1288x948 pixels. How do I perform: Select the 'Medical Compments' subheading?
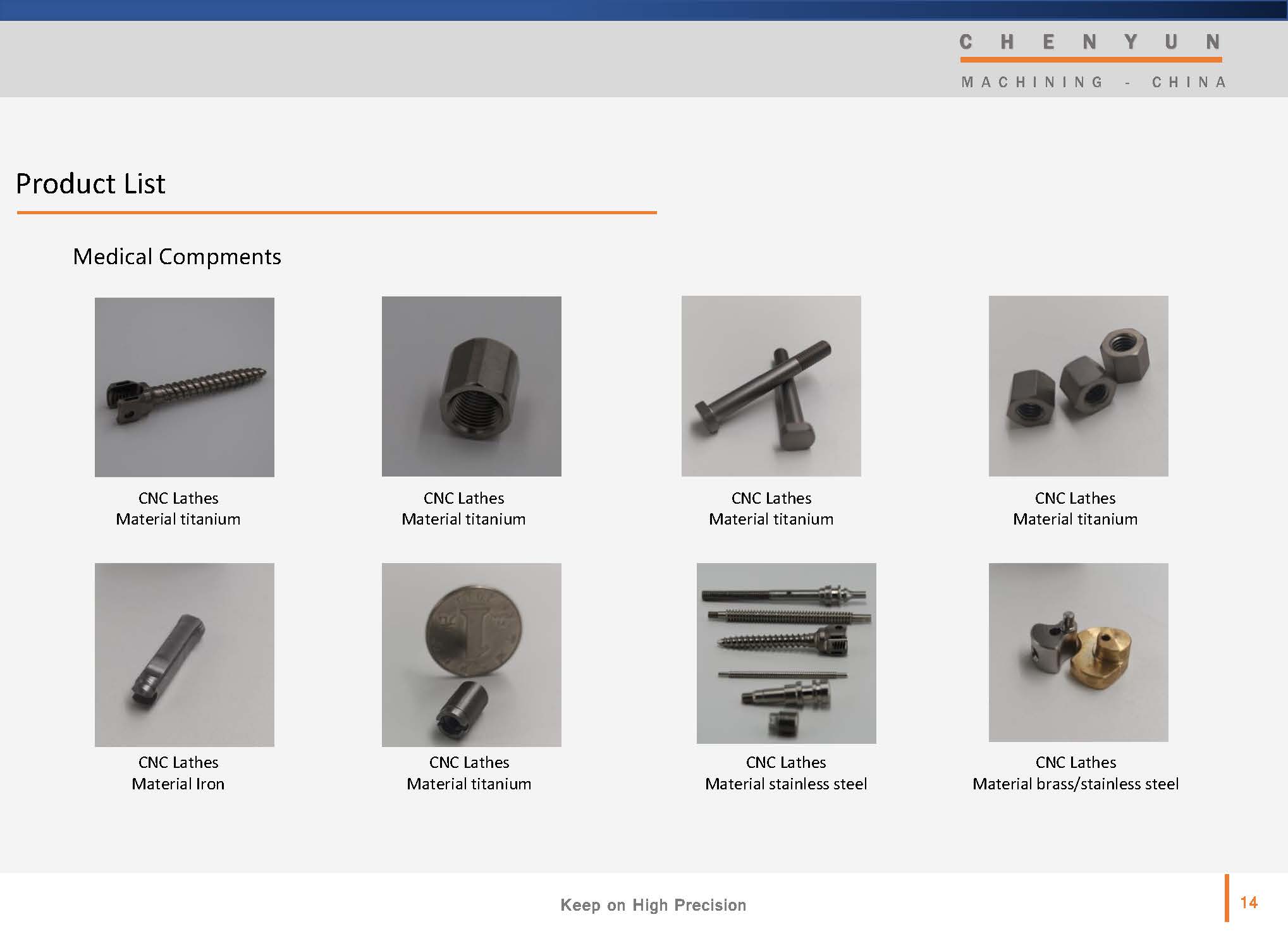177,257
